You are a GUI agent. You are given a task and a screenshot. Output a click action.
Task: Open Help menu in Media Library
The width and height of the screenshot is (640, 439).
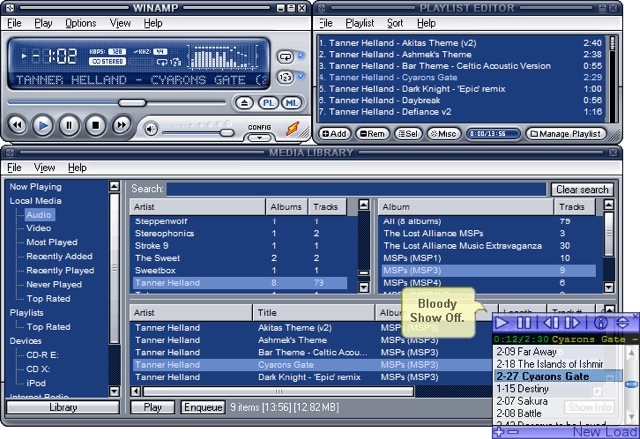pos(77,168)
